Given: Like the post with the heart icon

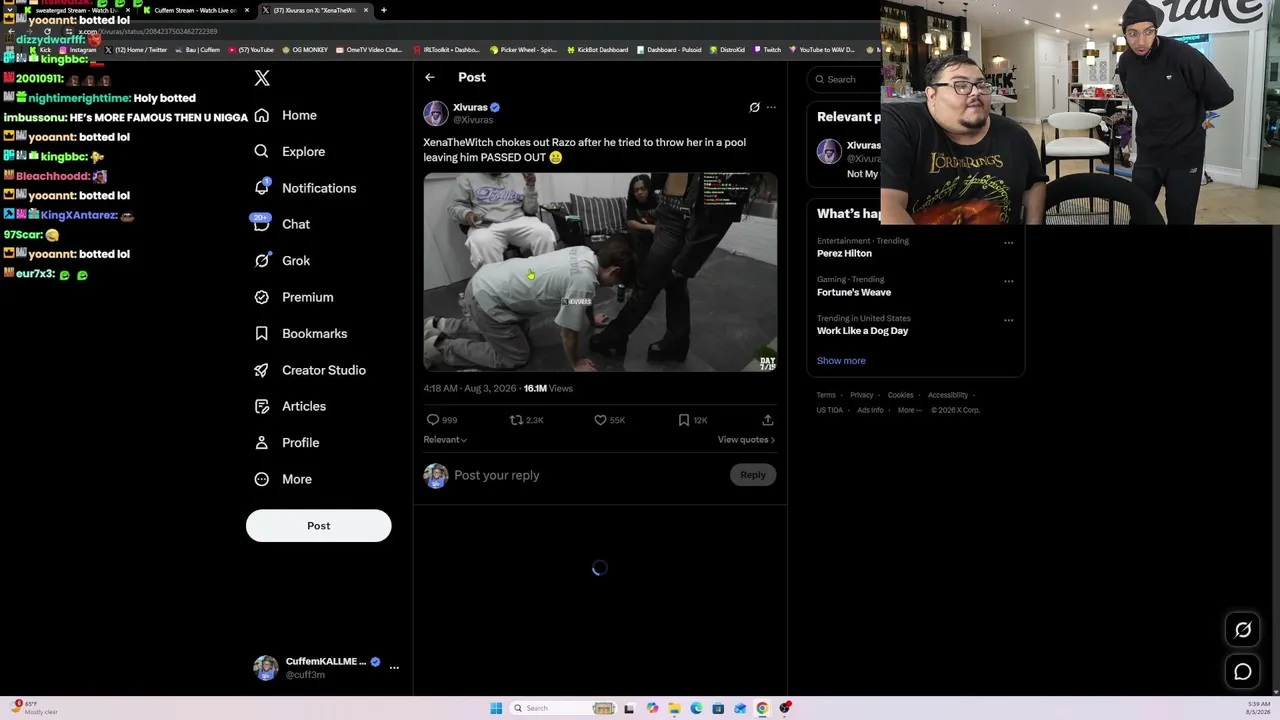Looking at the screenshot, I should point(600,420).
